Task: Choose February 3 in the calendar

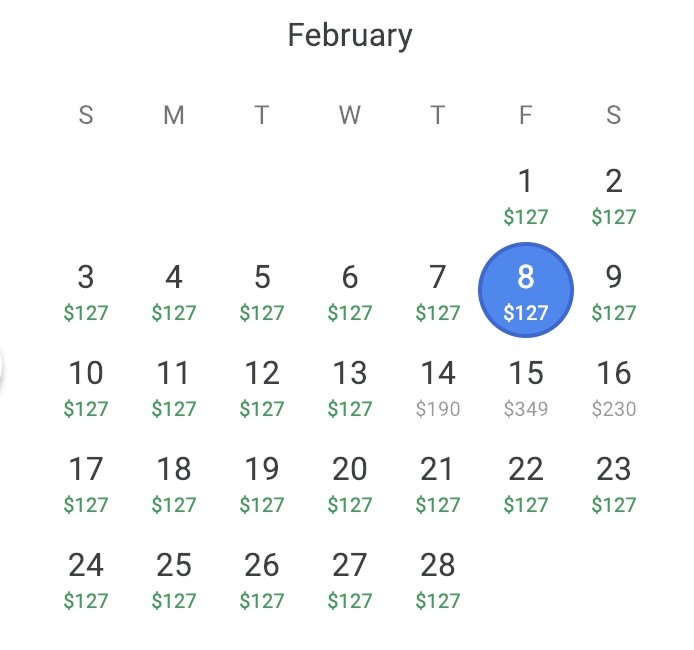Action: [86, 291]
